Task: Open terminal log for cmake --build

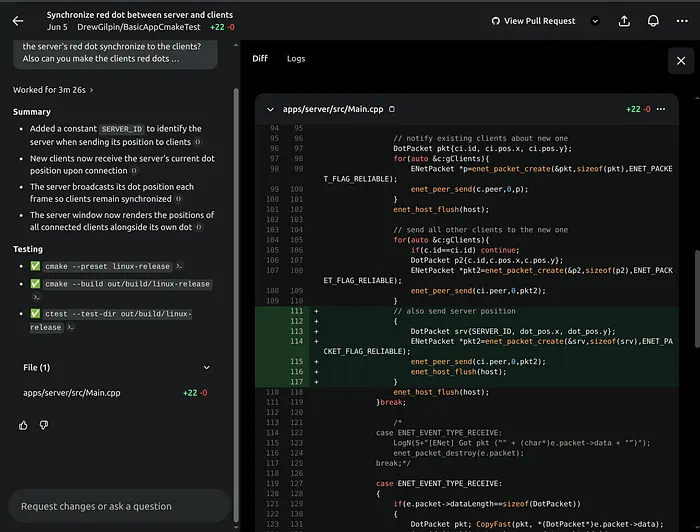Action: click(x=36, y=297)
